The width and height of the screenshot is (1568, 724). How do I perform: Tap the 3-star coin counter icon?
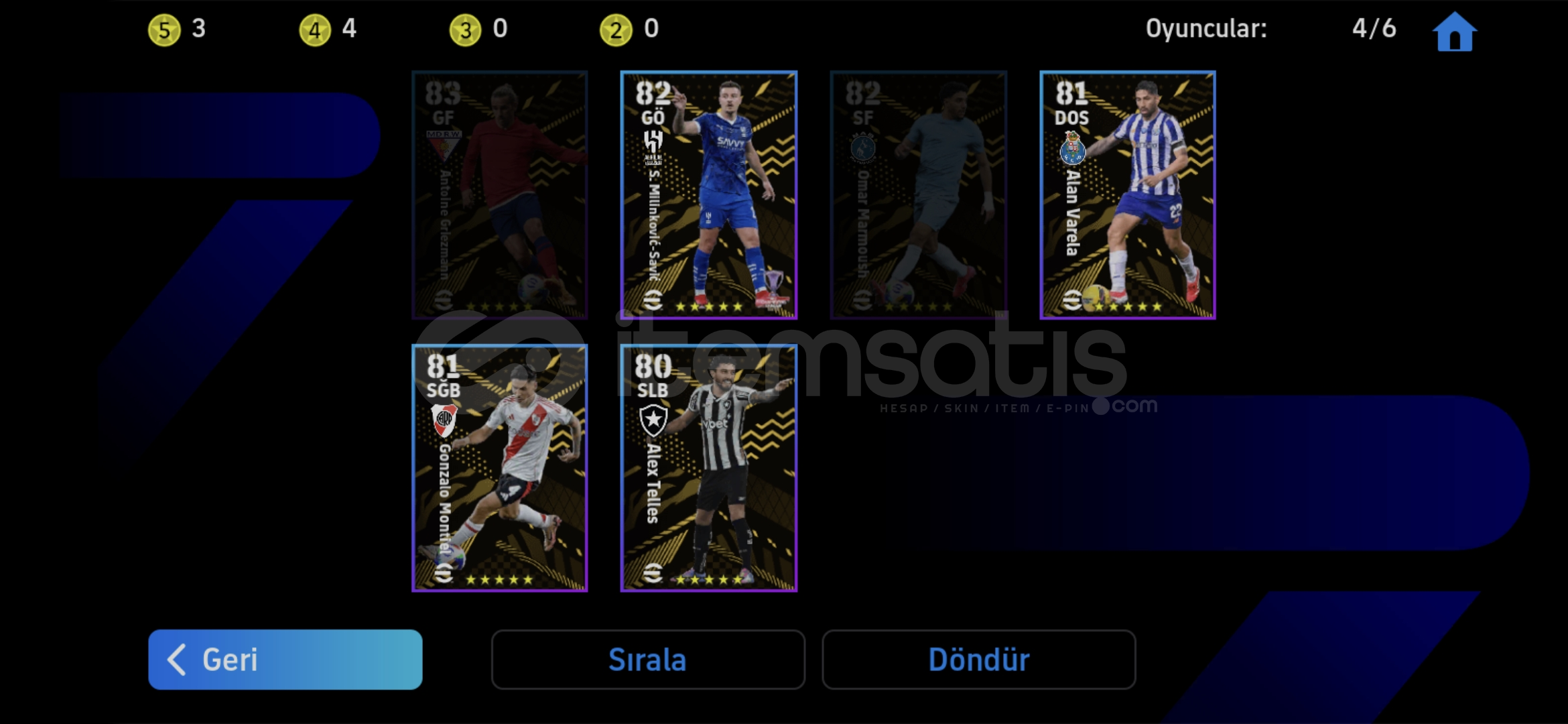pyautogui.click(x=466, y=30)
